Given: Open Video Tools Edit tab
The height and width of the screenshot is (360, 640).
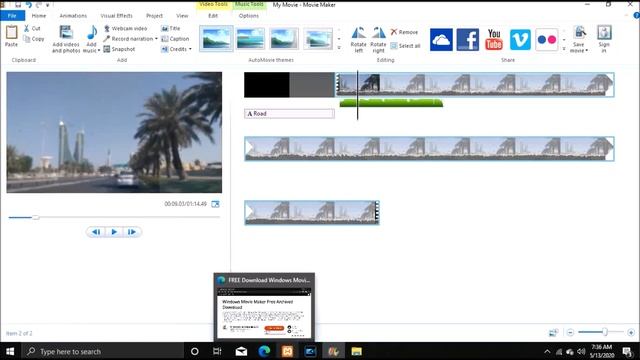Looking at the screenshot, I should [x=213, y=16].
